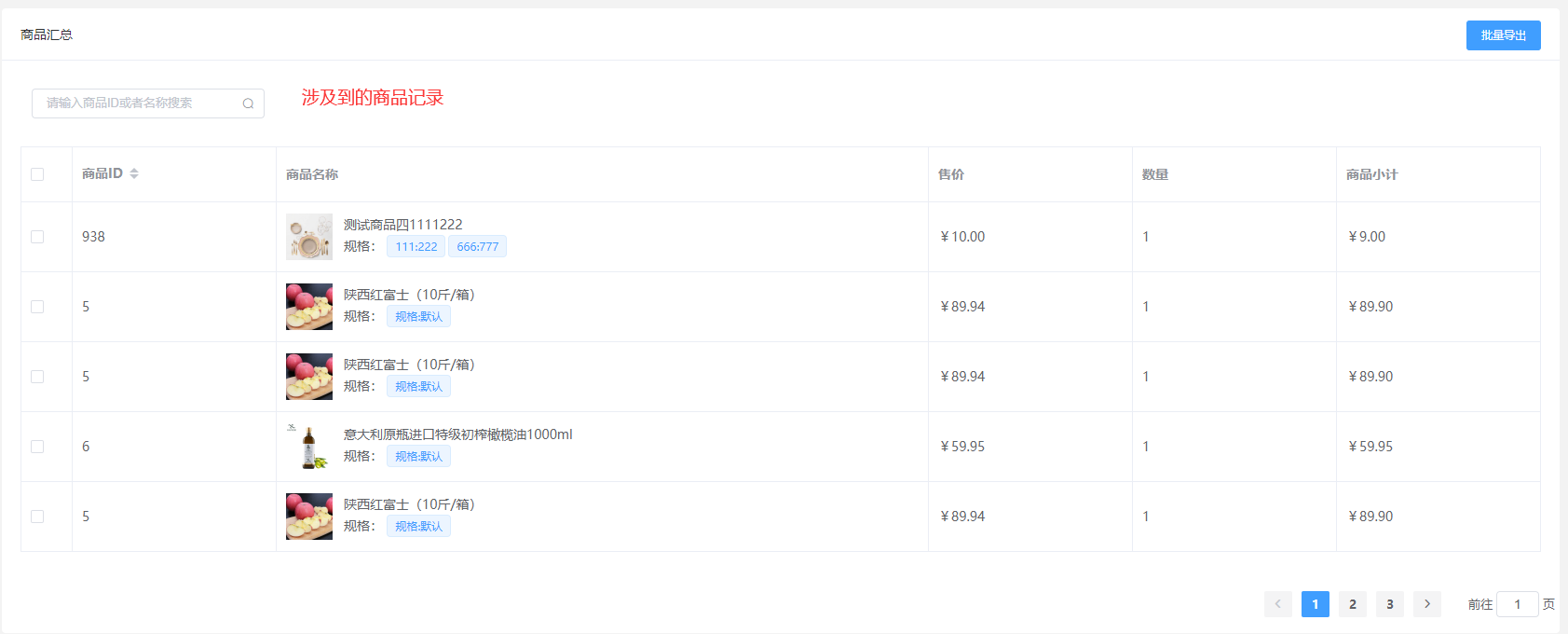Click the 111:222 spec tag
Screen dimensions: 1568x634
point(416,247)
